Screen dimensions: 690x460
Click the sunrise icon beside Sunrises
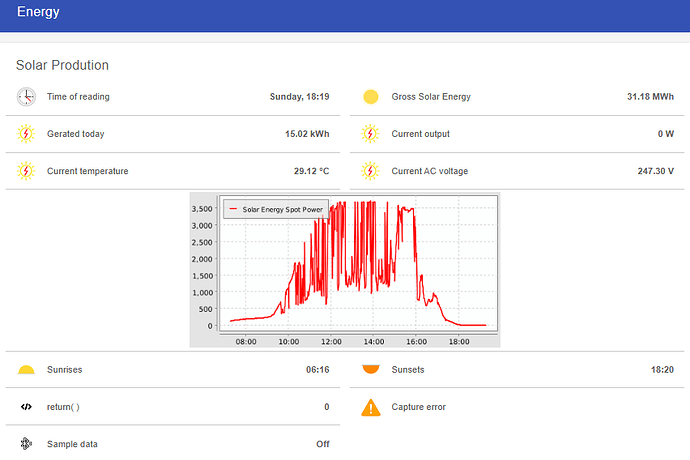(26, 370)
